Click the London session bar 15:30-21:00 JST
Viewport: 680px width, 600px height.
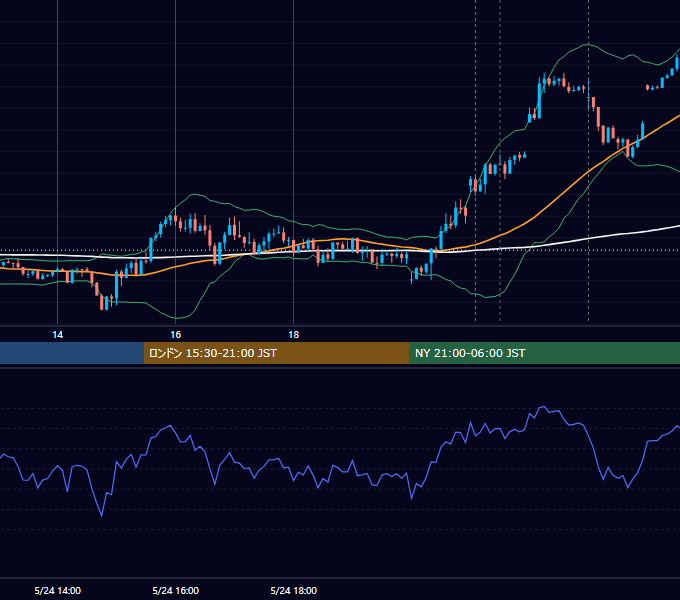click(x=276, y=353)
